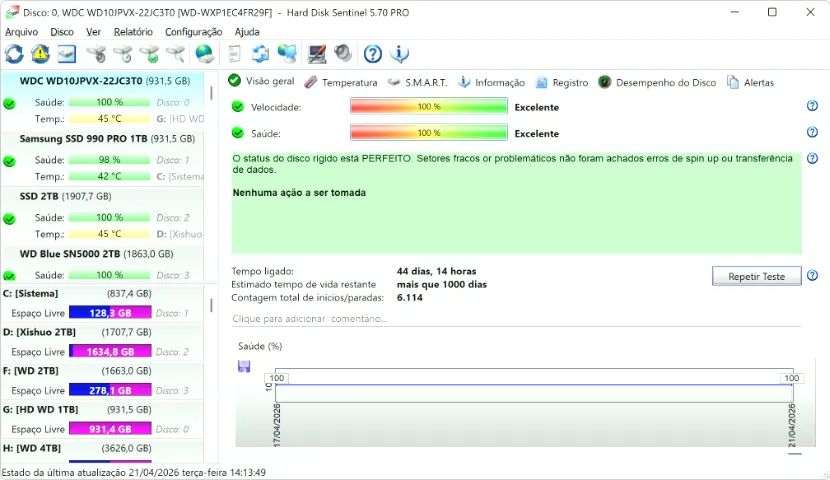The height and width of the screenshot is (480, 830).
Task: Click the help icon beside Saúde Excelente row
Action: click(812, 132)
